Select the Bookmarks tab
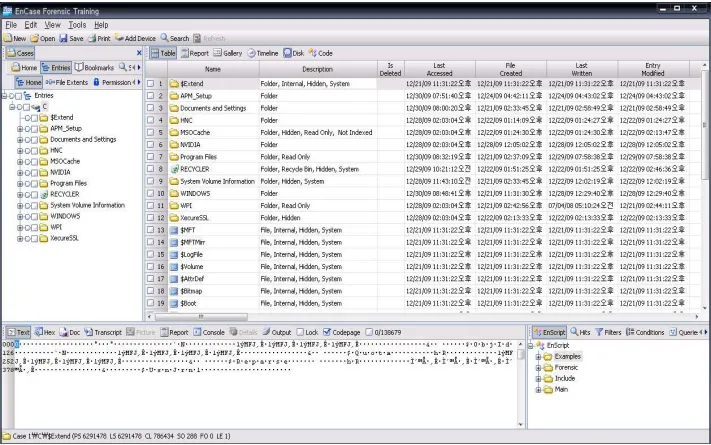Viewport: 711px width, 445px height. click(96, 67)
